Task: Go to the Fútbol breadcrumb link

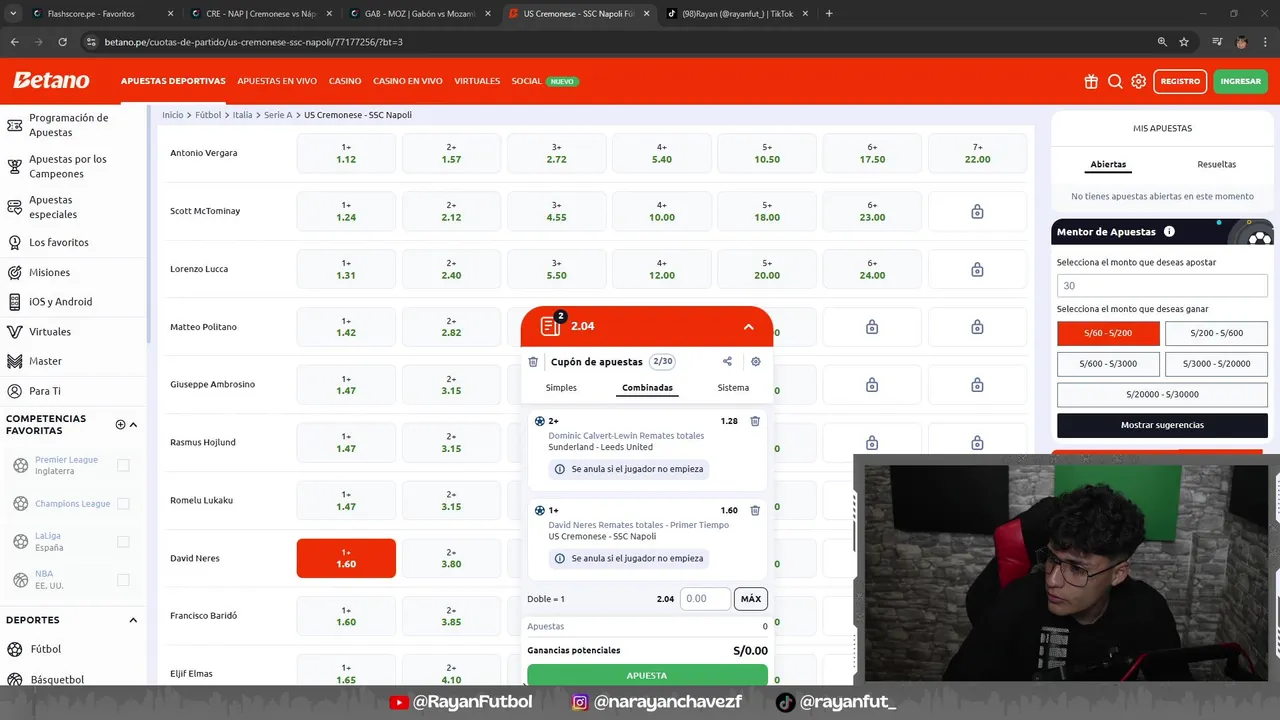Action: 208,115
